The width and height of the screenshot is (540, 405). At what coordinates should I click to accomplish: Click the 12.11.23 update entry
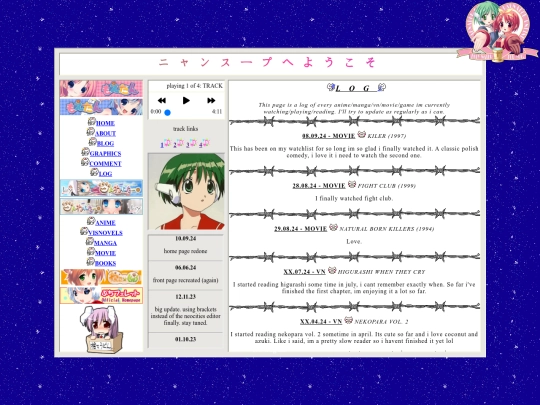[x=186, y=310]
